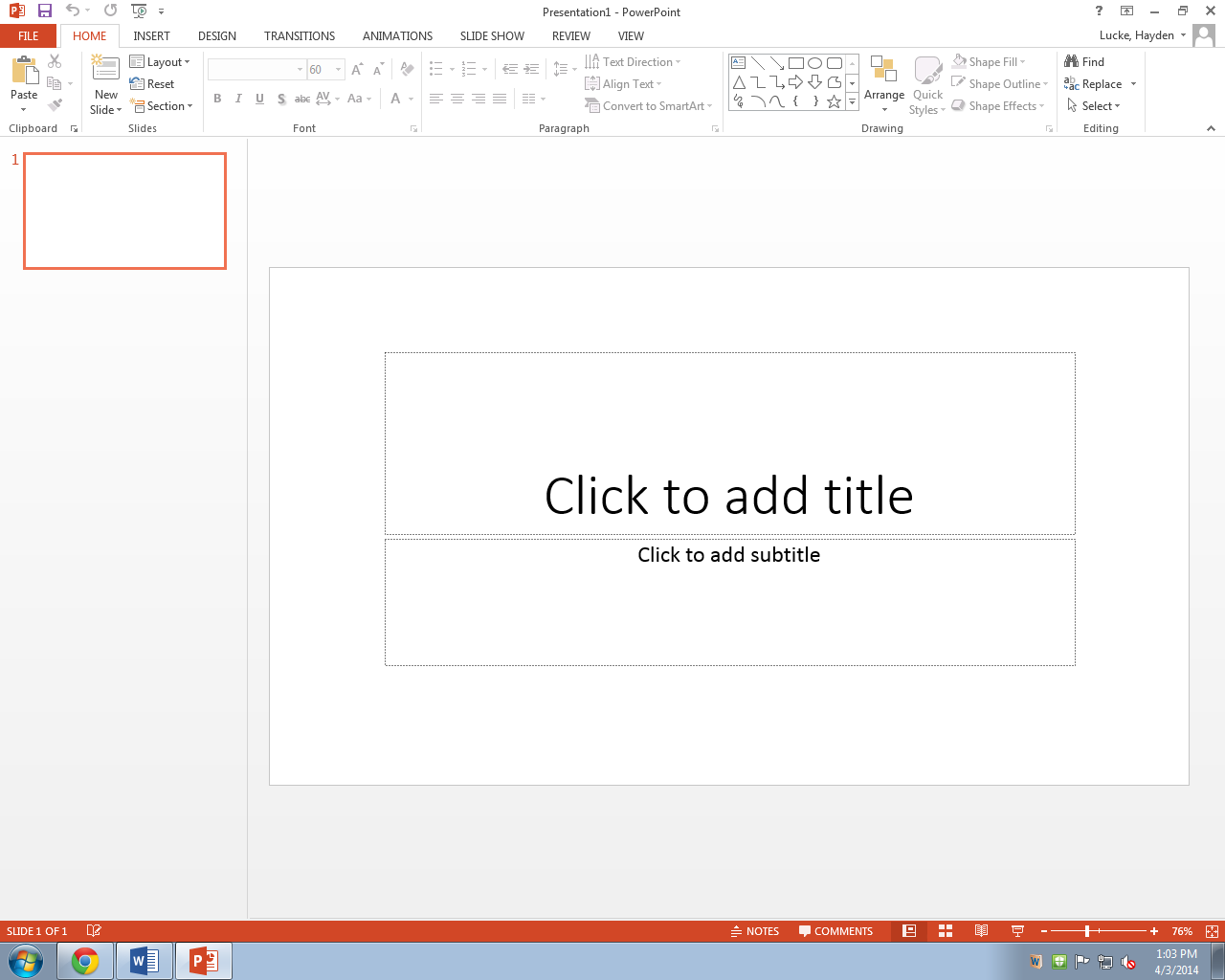Open the Comments pane
Screen dimensions: 1225x980
pos(836,930)
